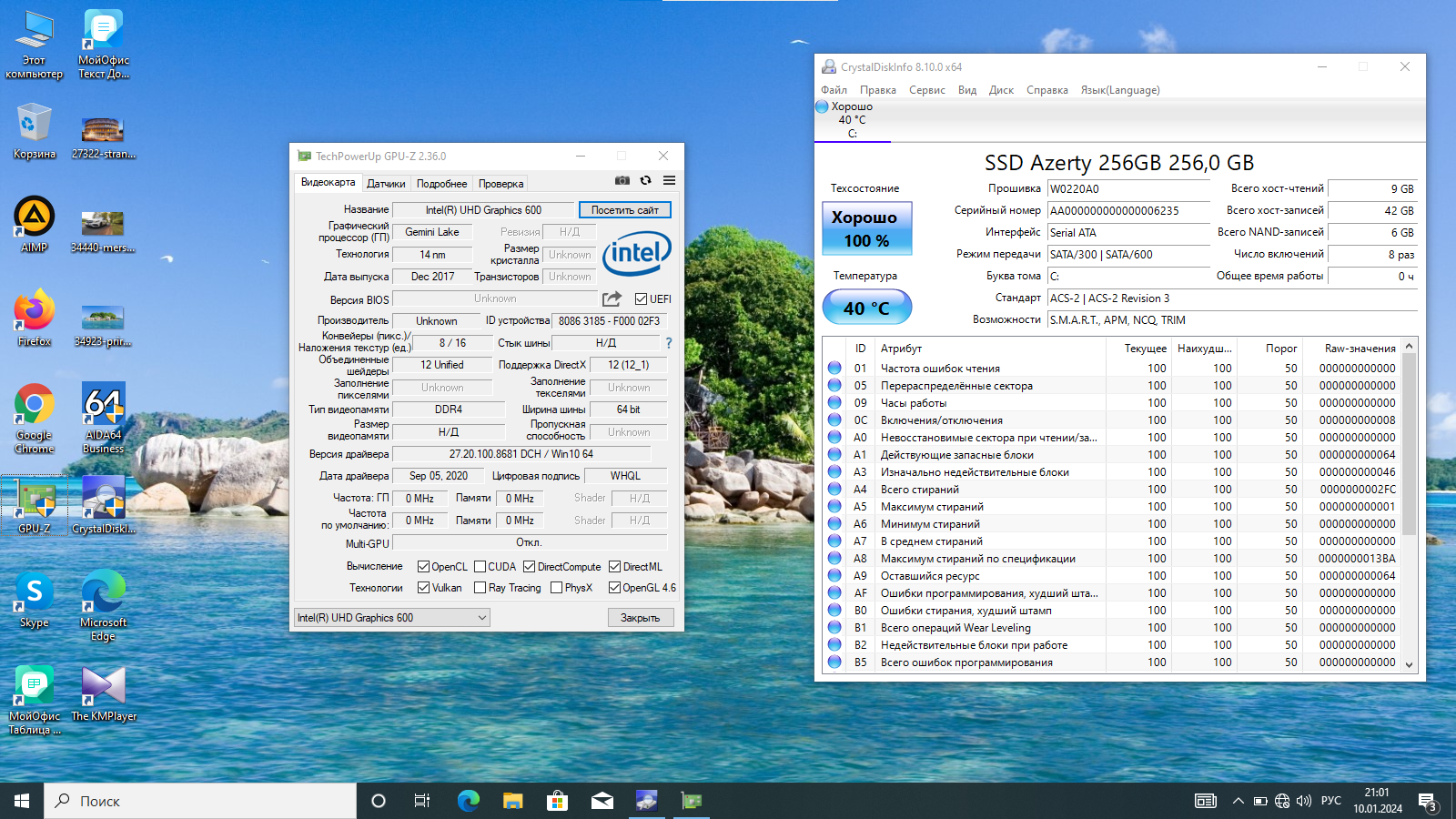The image size is (1456, 819).
Task: Open the notification center icon
Action: click(1428, 801)
